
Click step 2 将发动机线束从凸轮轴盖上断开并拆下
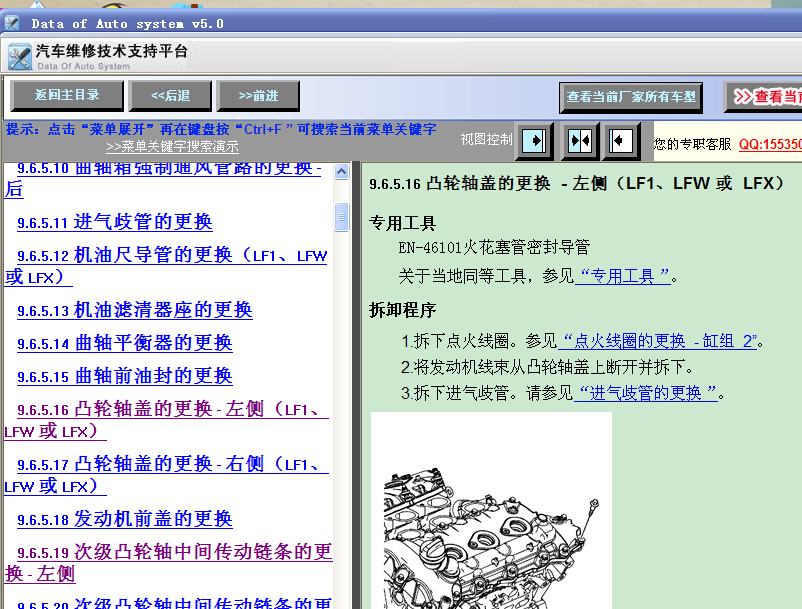(x=547, y=367)
